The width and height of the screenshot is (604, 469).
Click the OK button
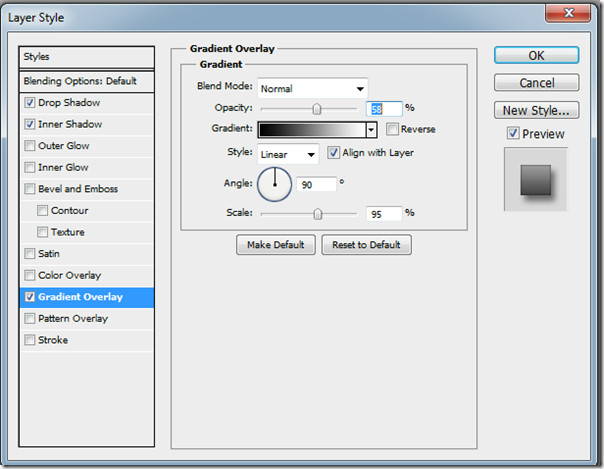pos(536,55)
